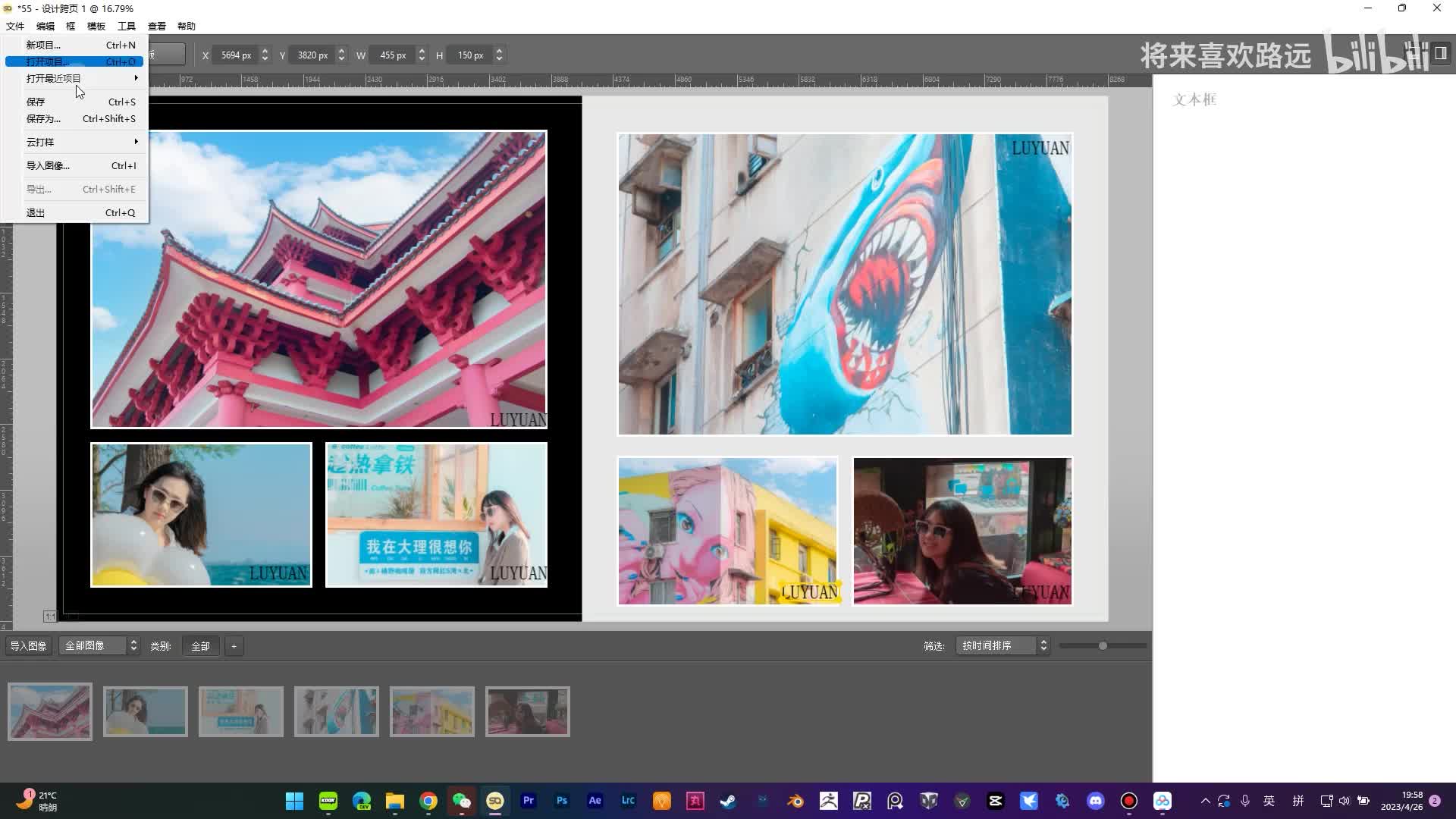Toggle the right side panel layout icon
Screen dimensions: 1456x819
click(1440, 53)
